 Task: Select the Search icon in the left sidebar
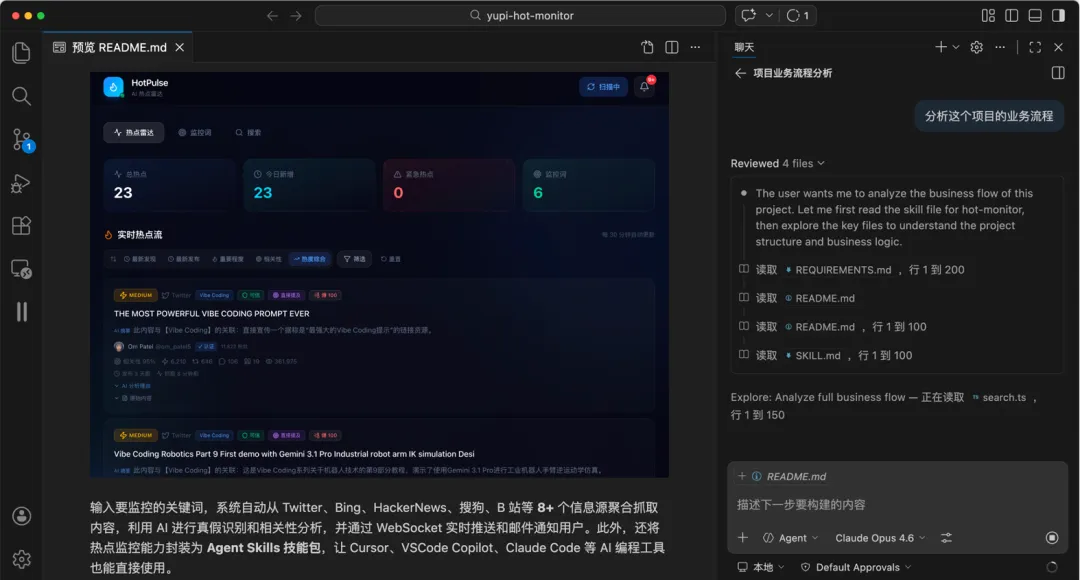coord(21,97)
